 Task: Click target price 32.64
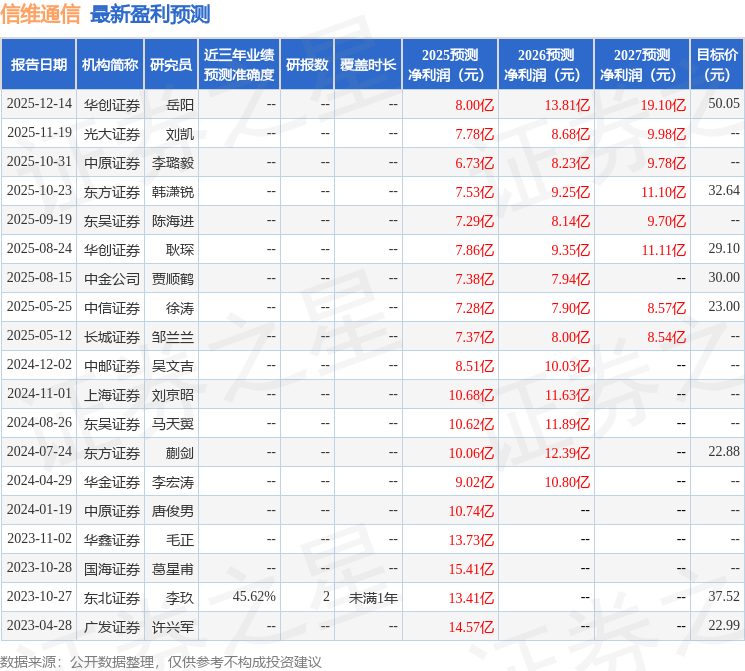point(724,191)
